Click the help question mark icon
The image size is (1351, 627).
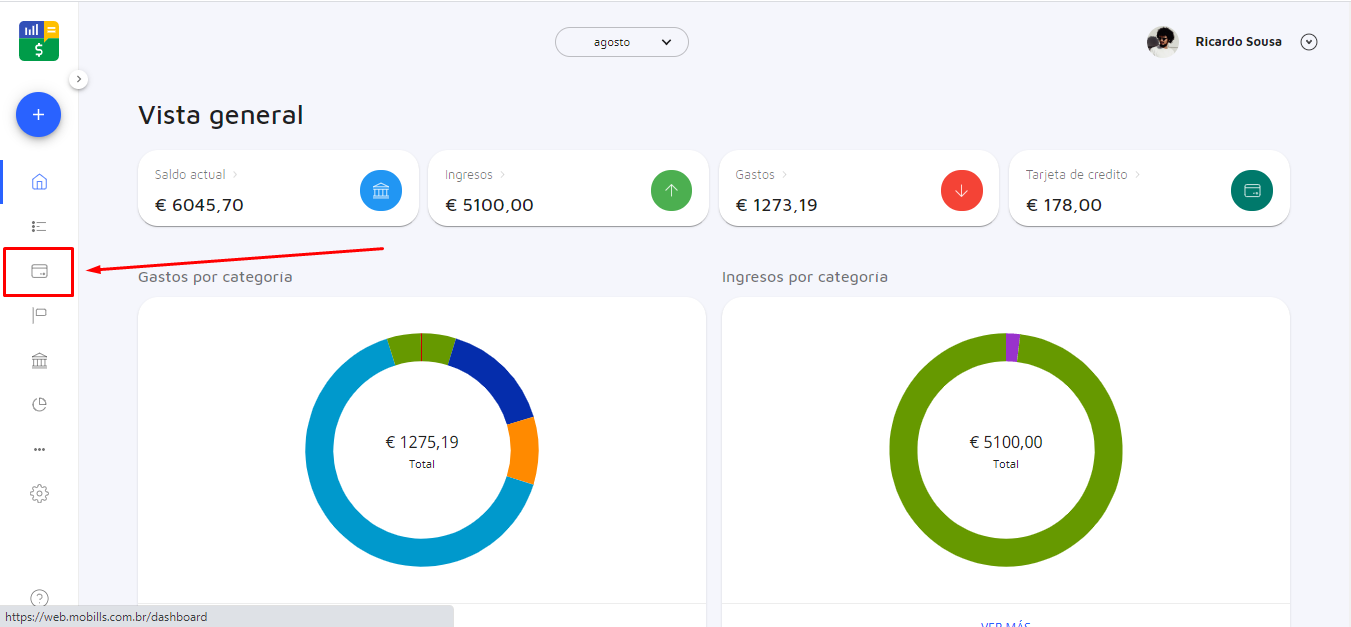pos(39,598)
